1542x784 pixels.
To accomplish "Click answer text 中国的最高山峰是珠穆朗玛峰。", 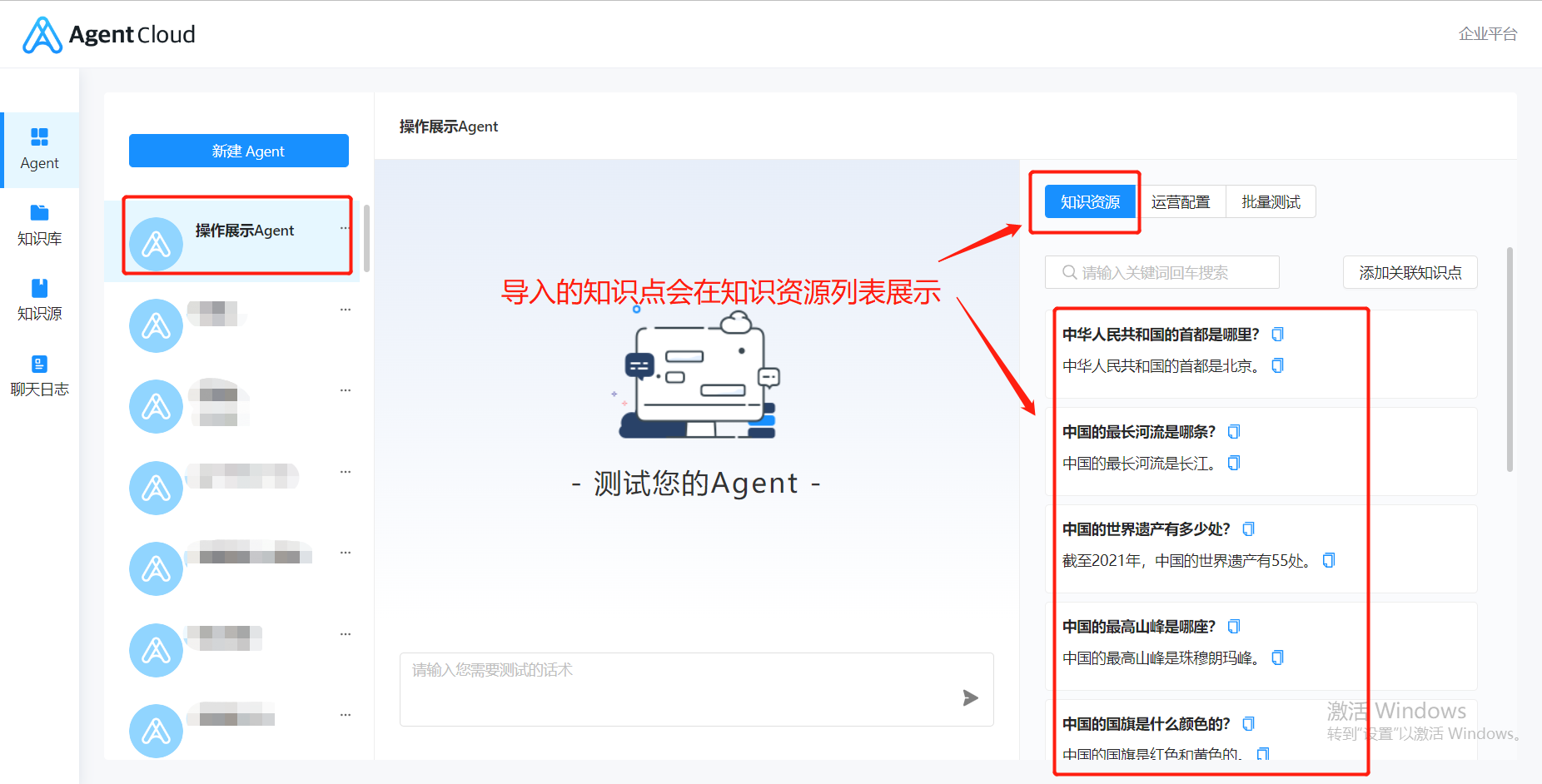I will coord(1161,657).
